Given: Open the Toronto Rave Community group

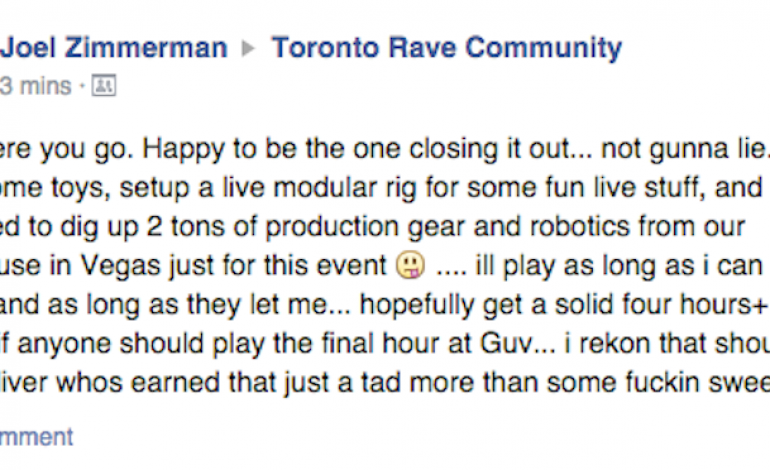Looking at the screenshot, I should 446,47.
